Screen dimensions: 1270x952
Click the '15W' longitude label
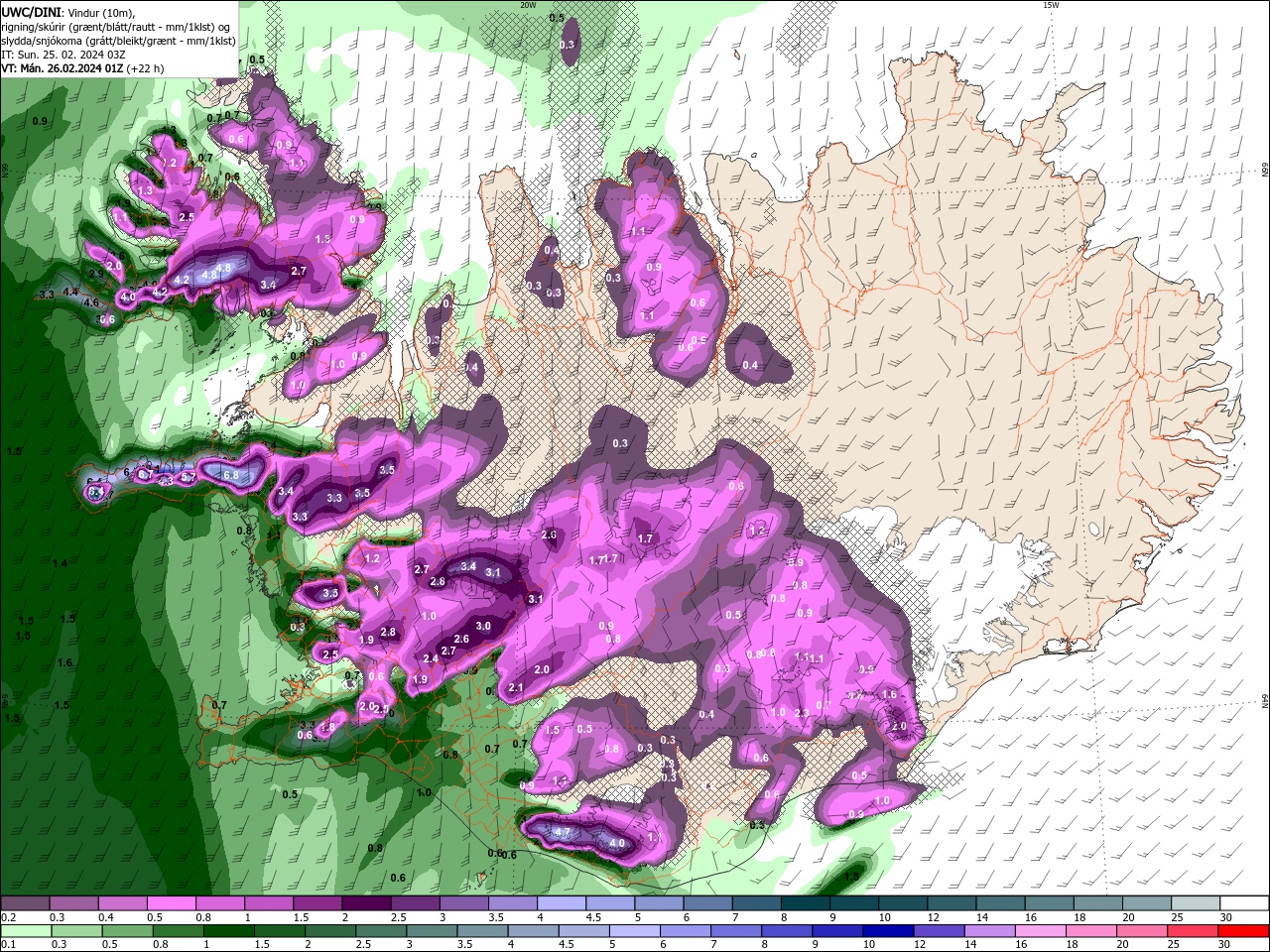(1051, 5)
